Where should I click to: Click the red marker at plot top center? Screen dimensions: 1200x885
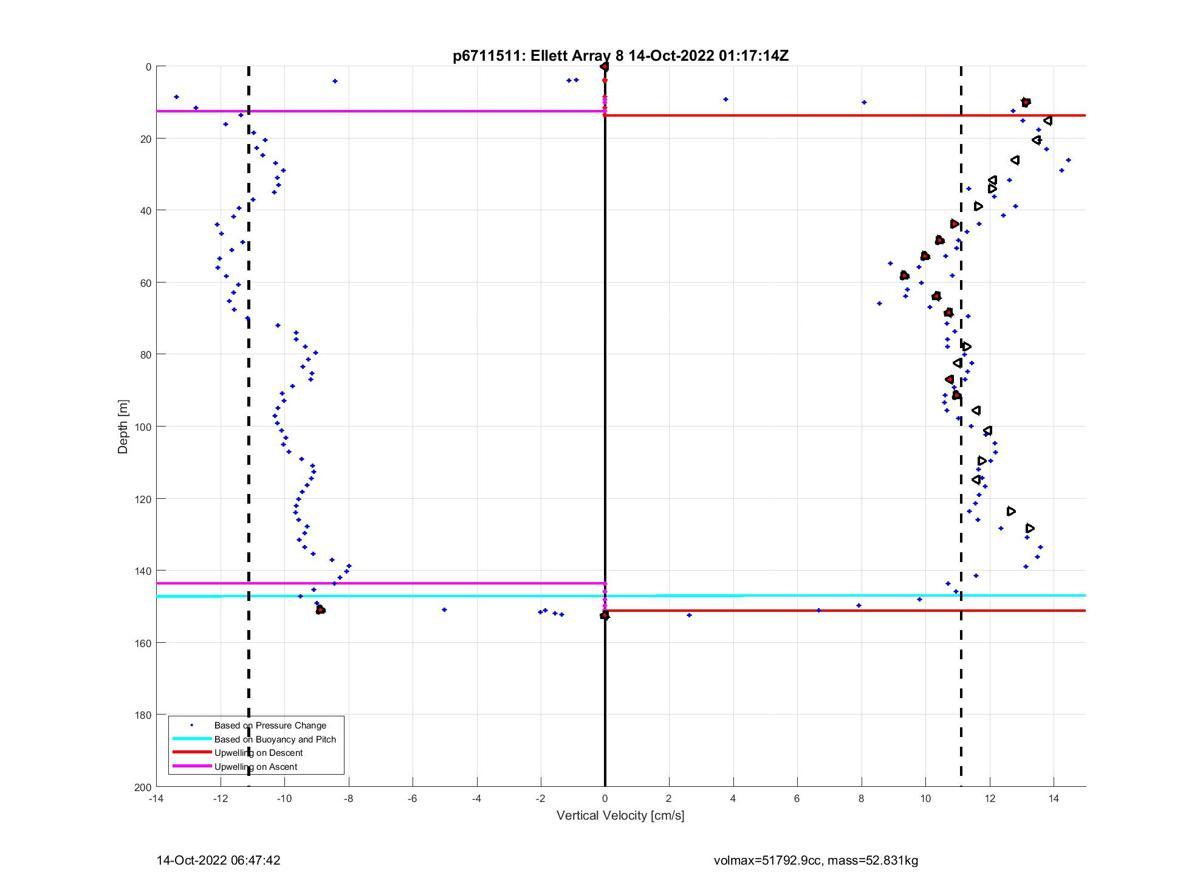pyautogui.click(x=605, y=67)
